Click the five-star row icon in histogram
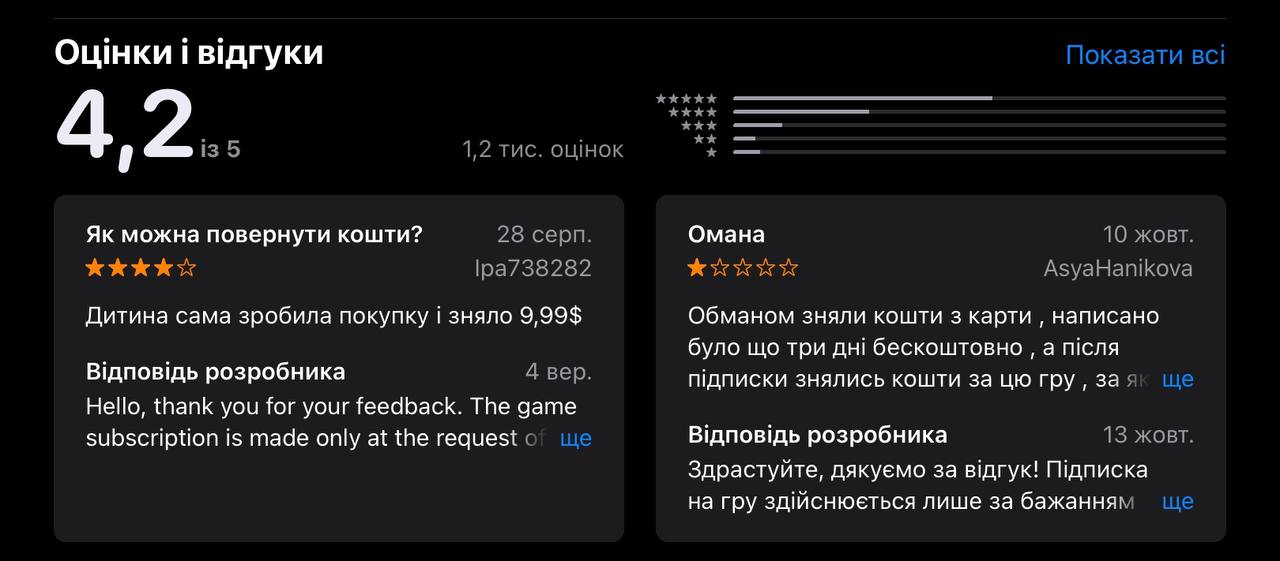The image size is (1280, 561). 686,99
